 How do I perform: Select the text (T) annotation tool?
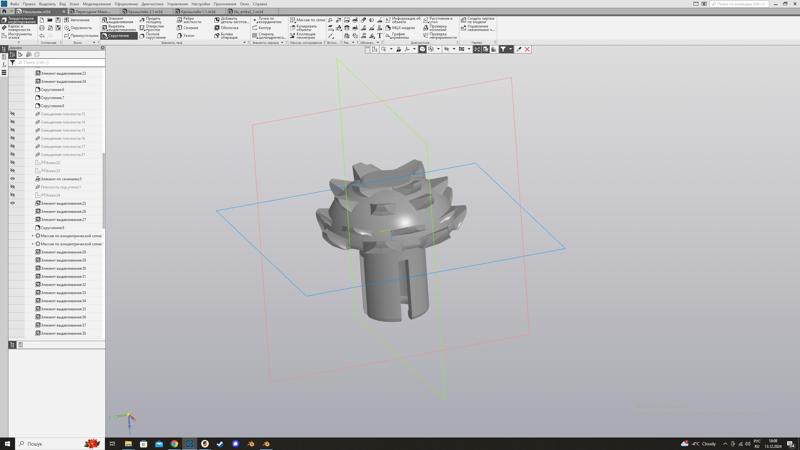click(380, 36)
